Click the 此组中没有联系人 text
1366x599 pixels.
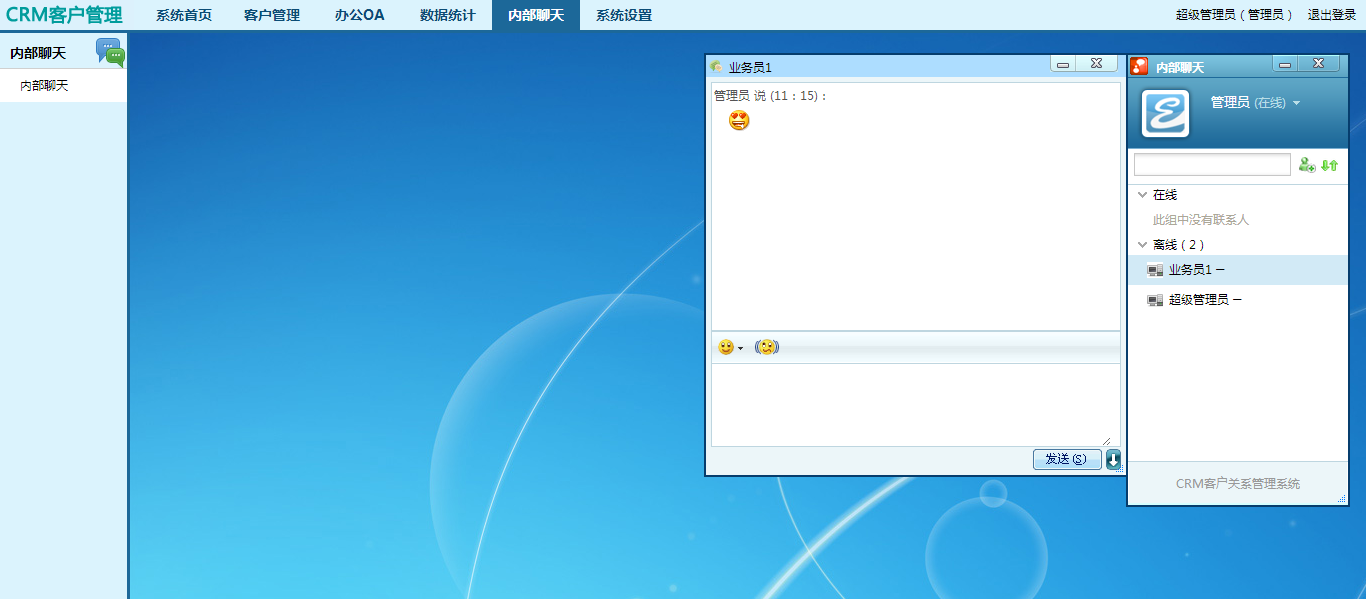tap(1201, 220)
